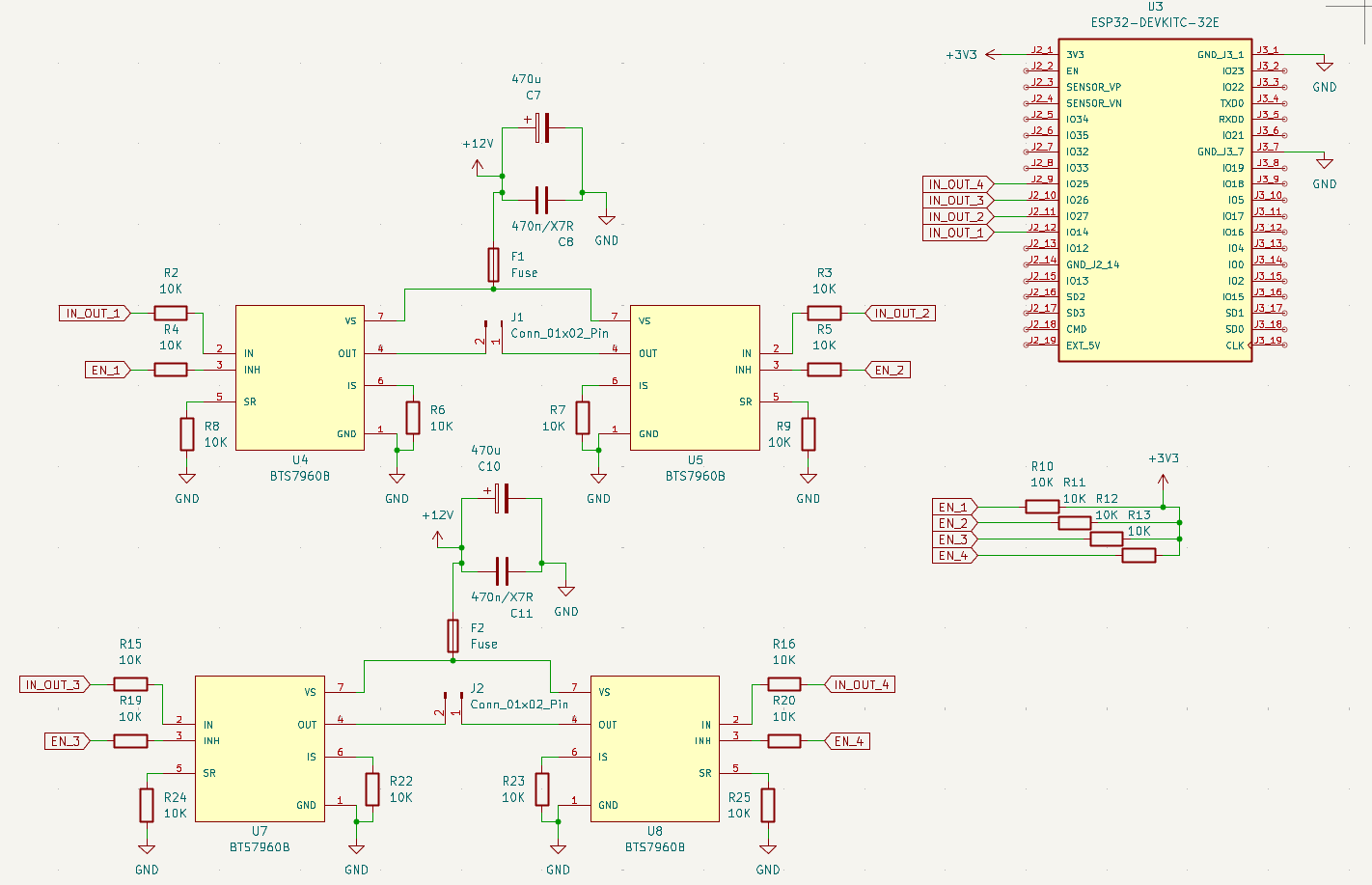The image size is (1372, 885).
Task: Click the ESP32-DEVKITC-32E value text
Action: point(1155,22)
